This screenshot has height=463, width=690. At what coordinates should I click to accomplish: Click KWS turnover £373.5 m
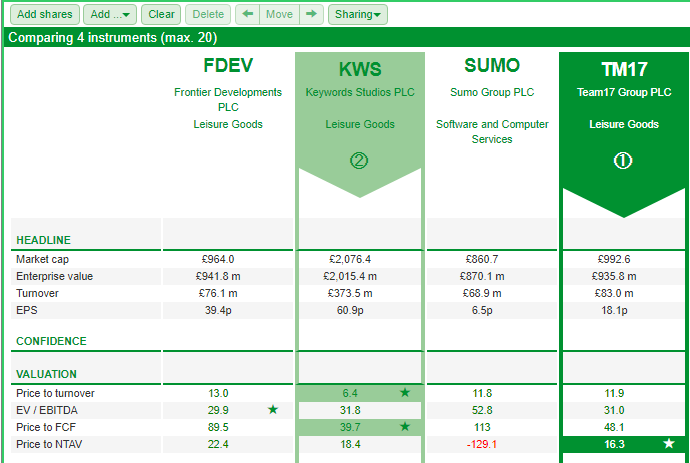(350, 293)
